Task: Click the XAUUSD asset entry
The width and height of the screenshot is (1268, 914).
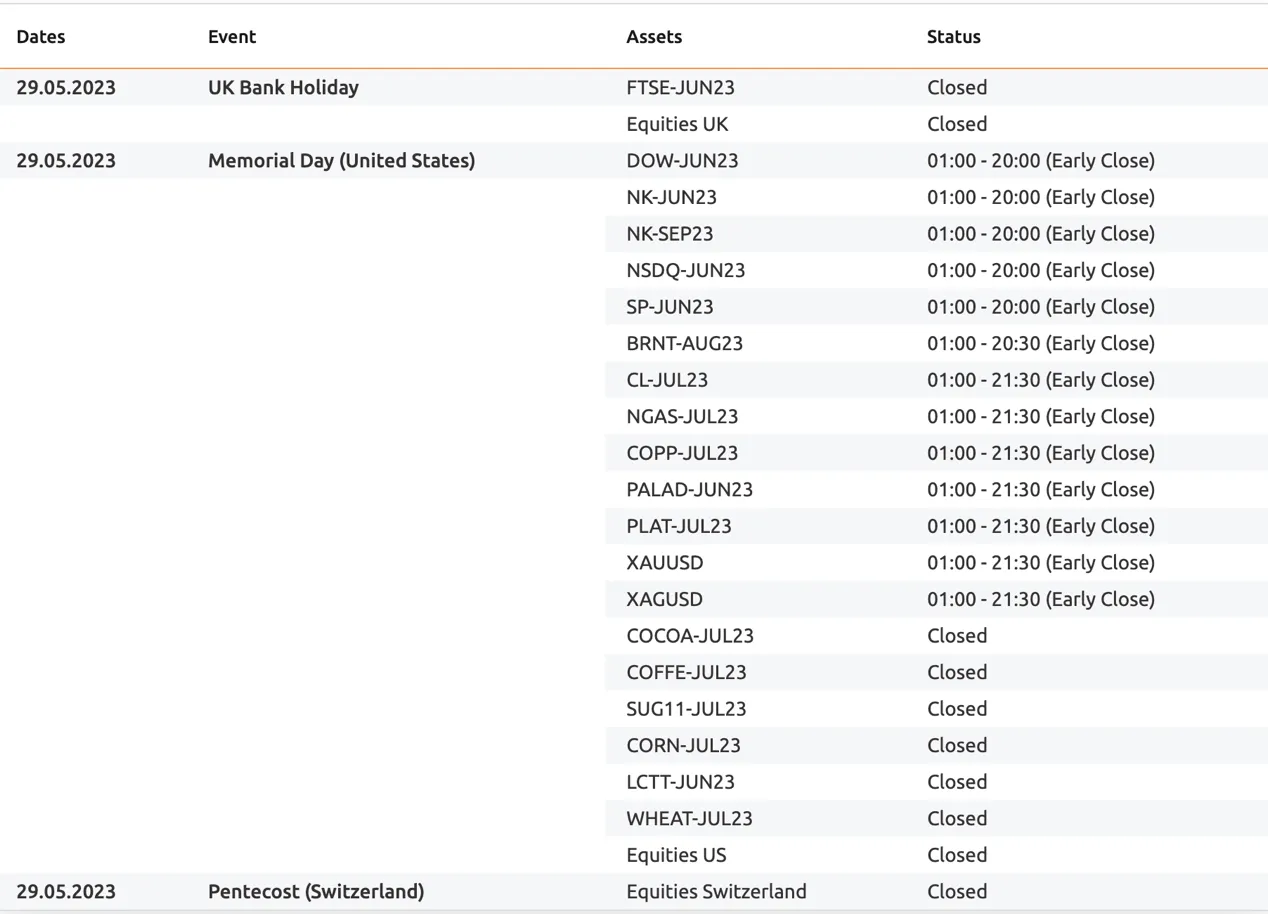Action: [x=665, y=562]
